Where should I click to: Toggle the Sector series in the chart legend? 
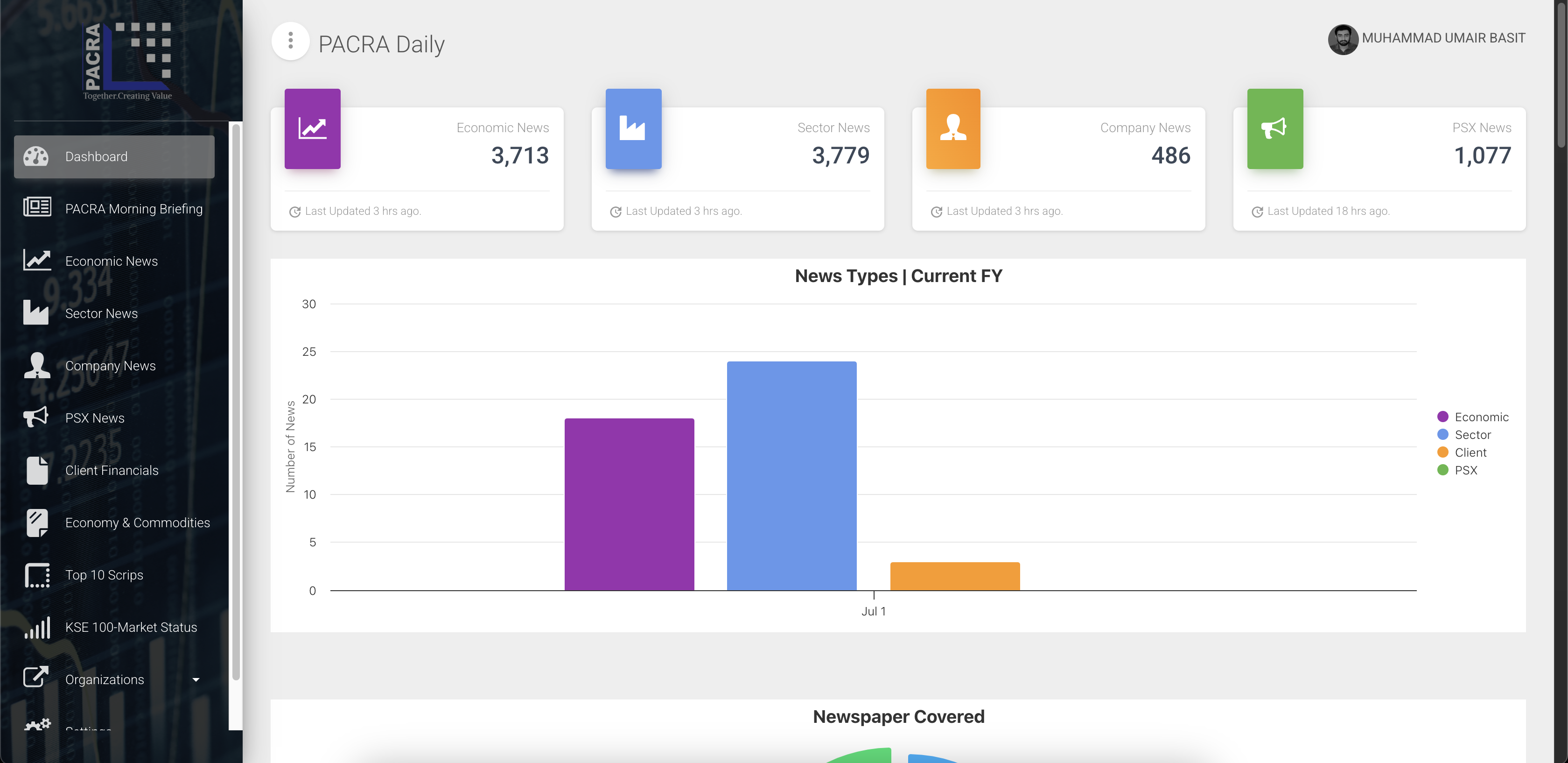[1464, 435]
